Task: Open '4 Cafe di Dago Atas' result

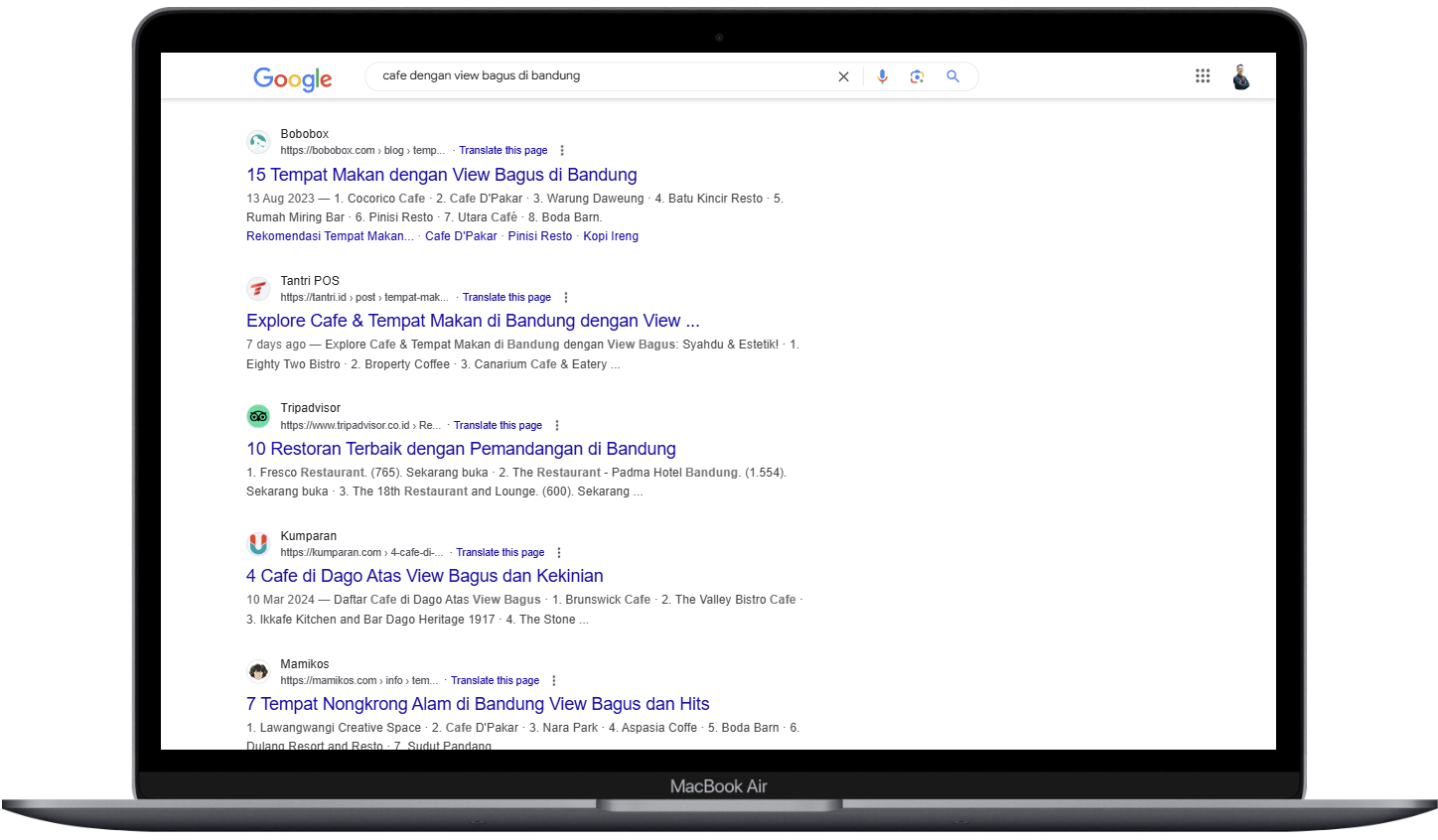Action: (425, 576)
